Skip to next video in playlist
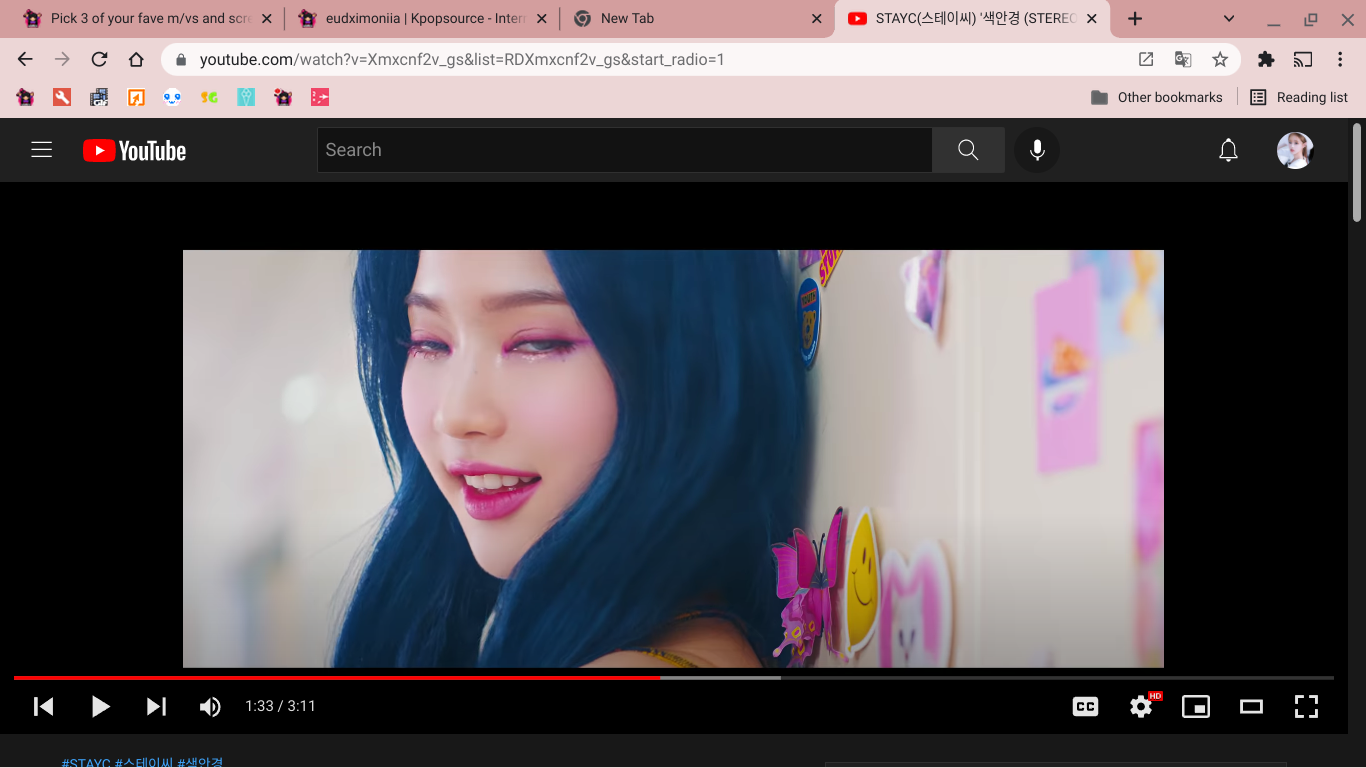This screenshot has width=1366, height=768. [156, 706]
